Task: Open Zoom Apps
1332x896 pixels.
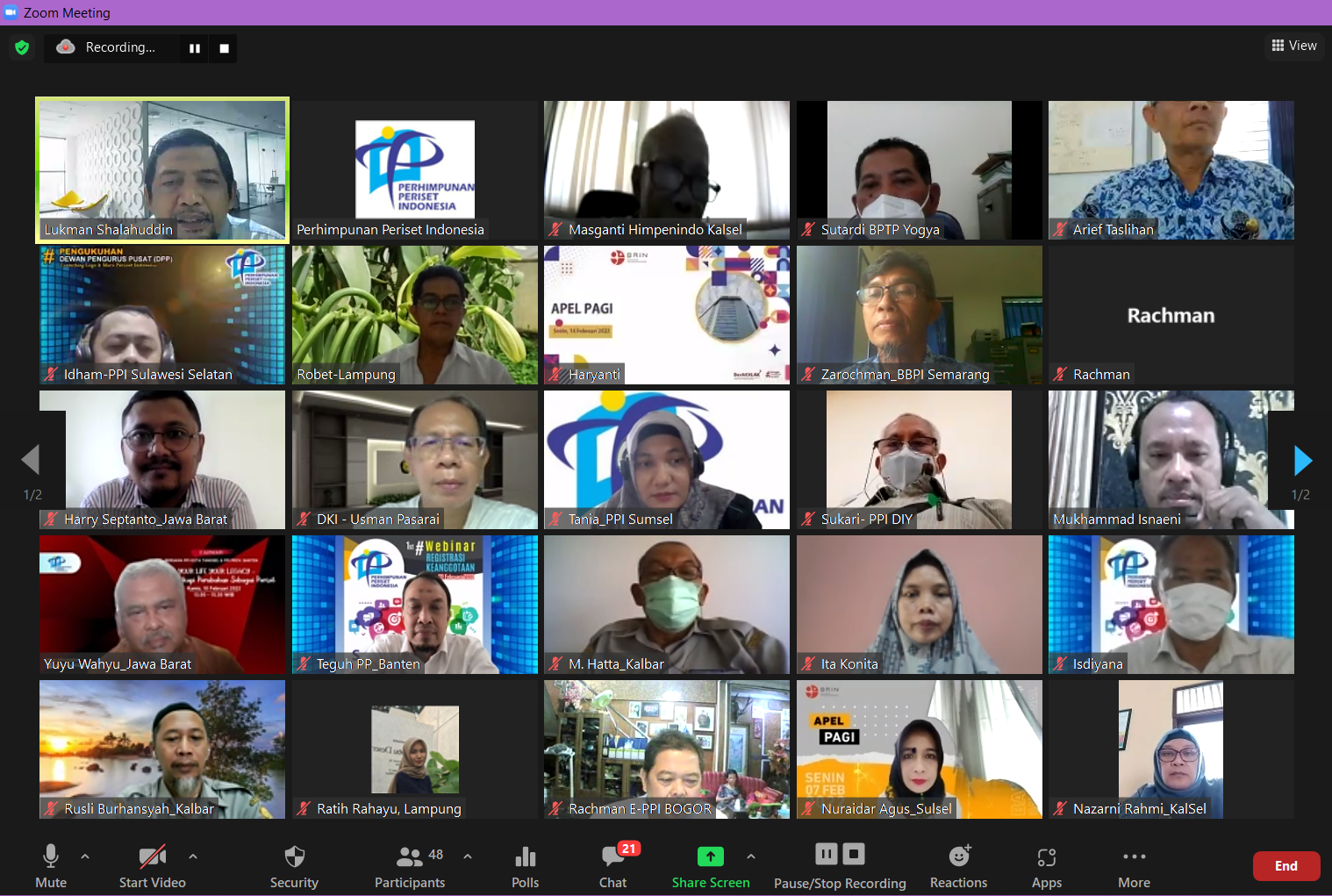Action: [x=1047, y=866]
